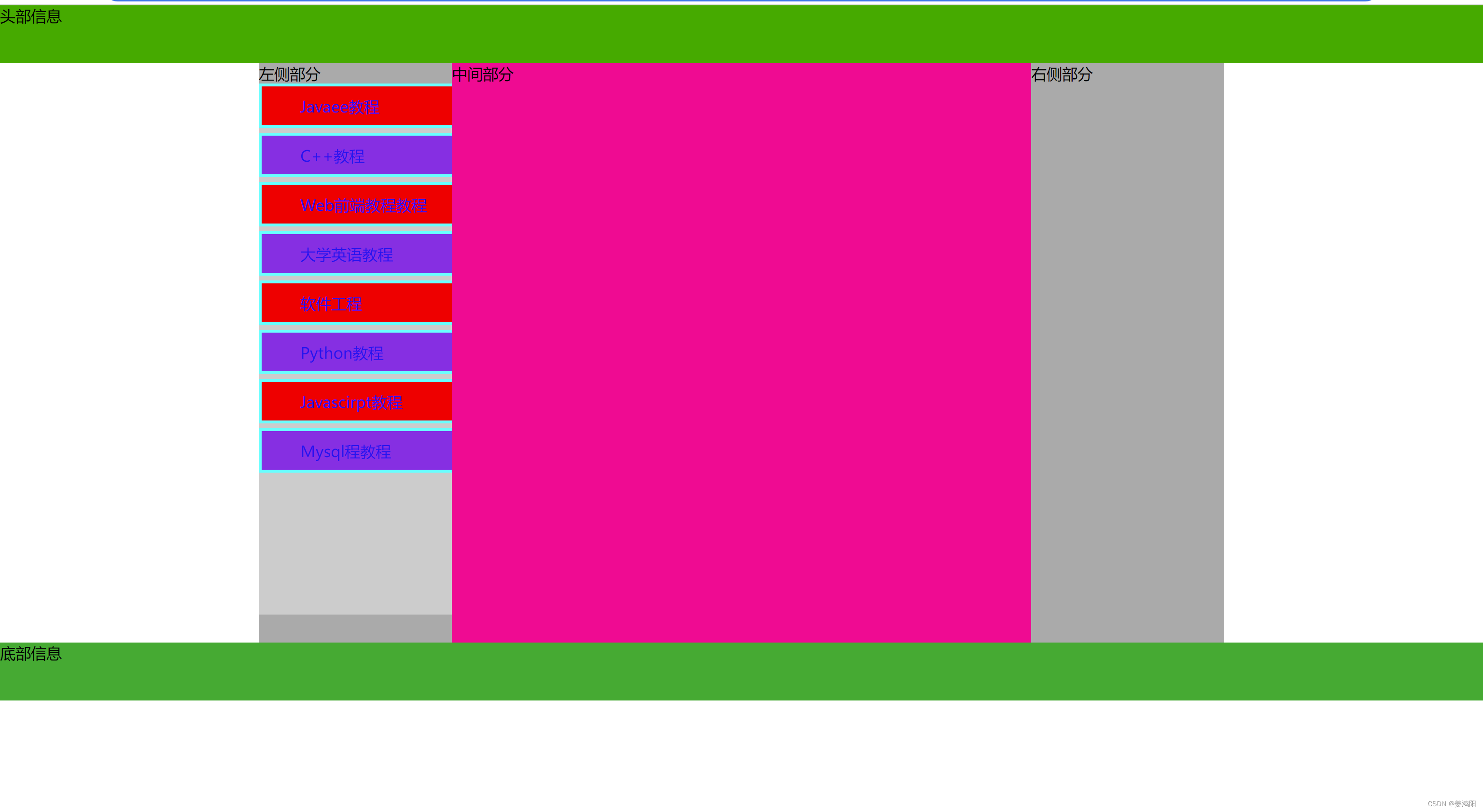Select the 大学英语教程 menu item
This screenshot has width=1483, height=812.
tap(346, 254)
